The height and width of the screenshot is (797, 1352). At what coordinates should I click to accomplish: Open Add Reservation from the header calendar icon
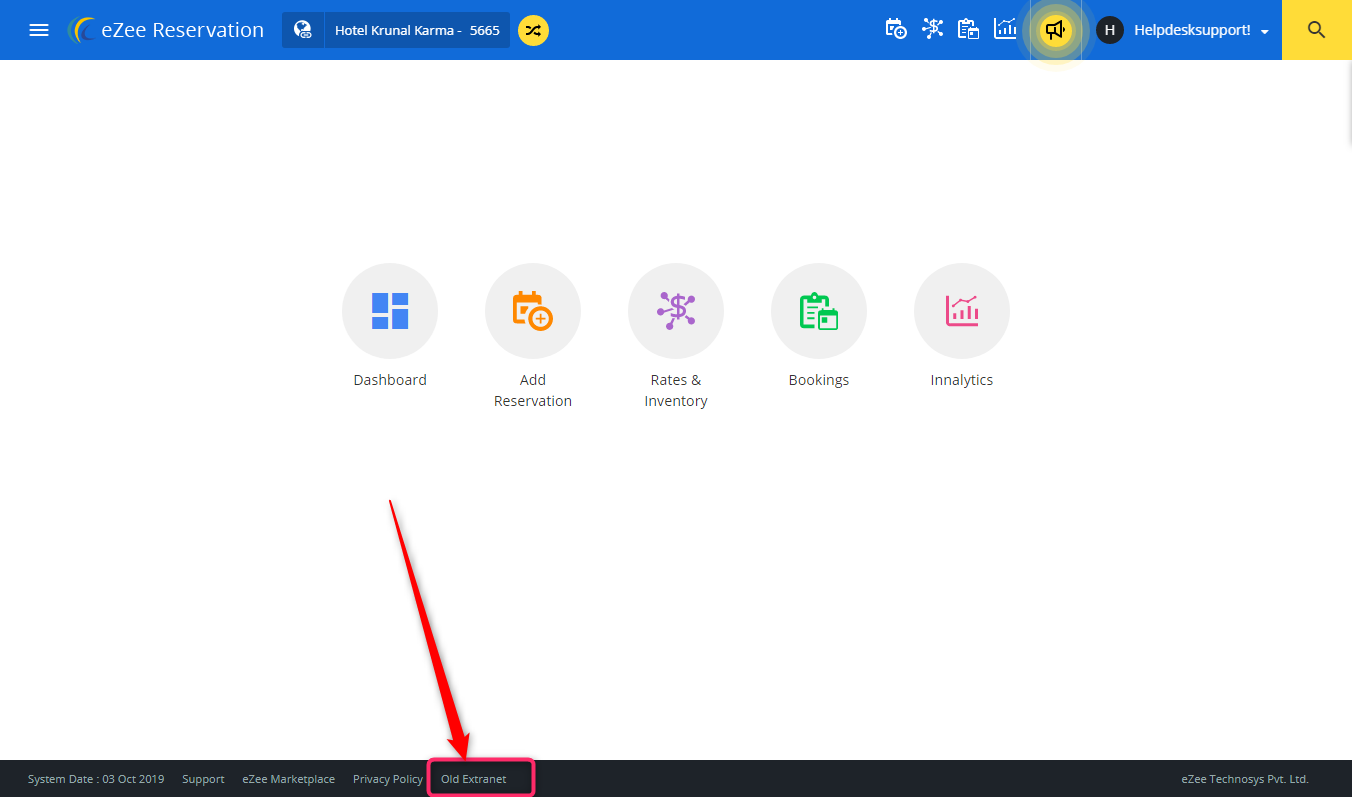click(896, 29)
